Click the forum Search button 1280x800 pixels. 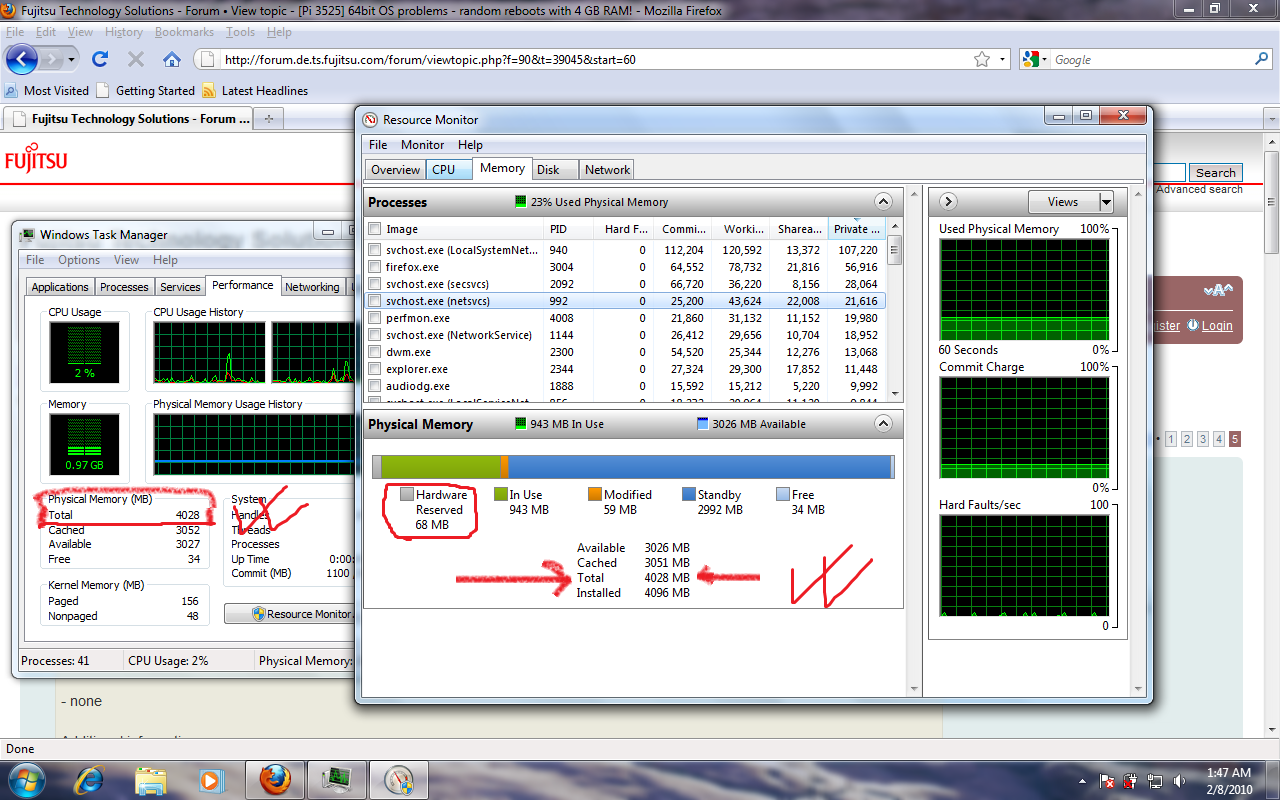(1215, 173)
